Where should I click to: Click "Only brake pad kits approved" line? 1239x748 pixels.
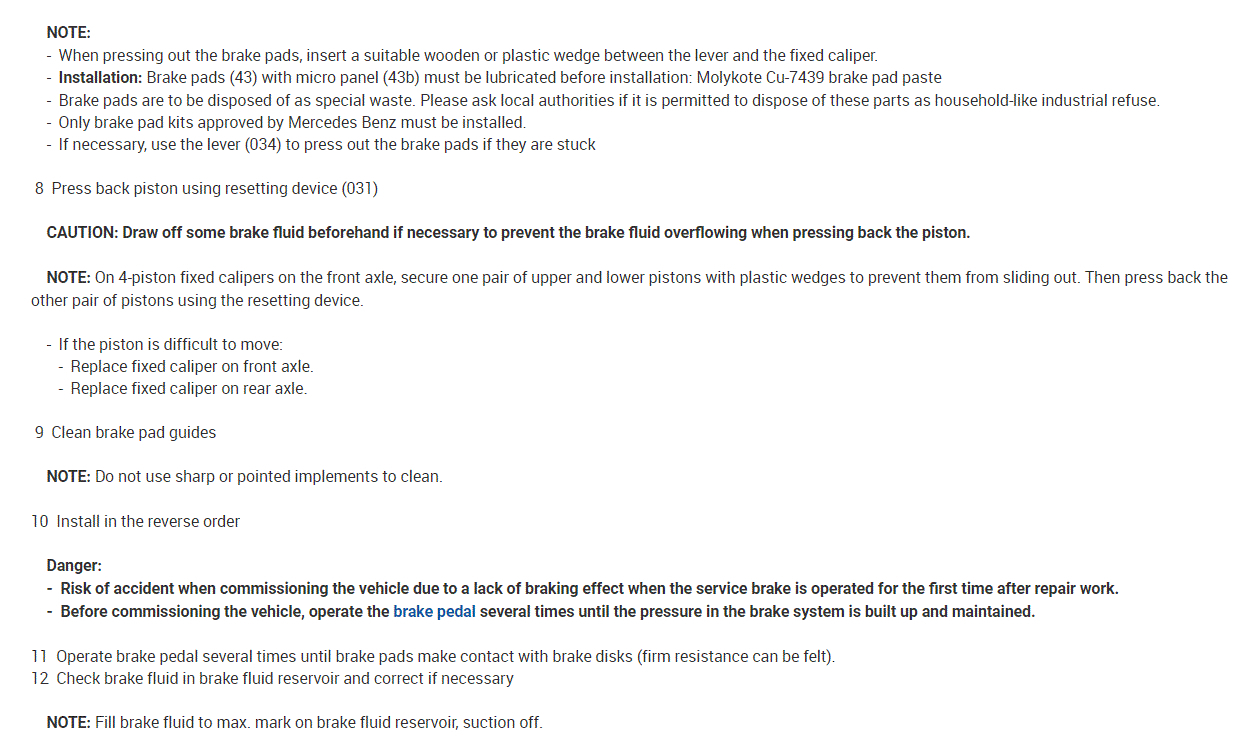[292, 122]
